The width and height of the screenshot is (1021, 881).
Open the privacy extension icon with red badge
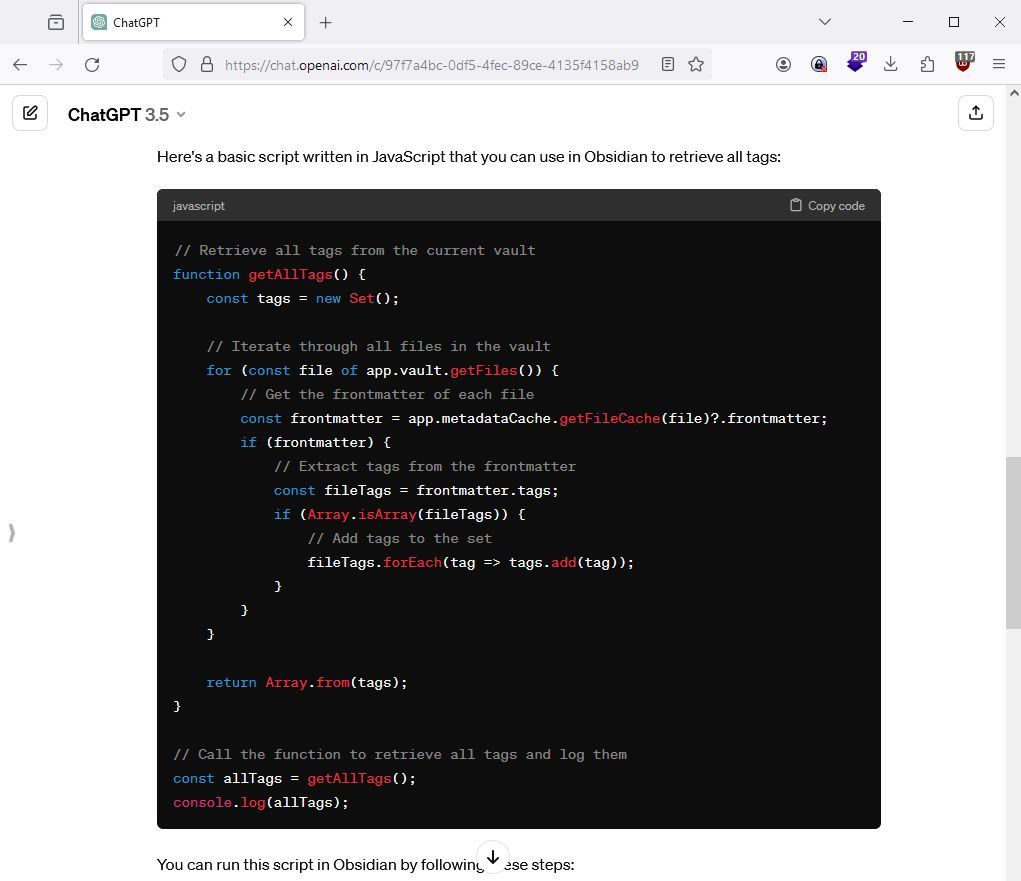pos(819,64)
